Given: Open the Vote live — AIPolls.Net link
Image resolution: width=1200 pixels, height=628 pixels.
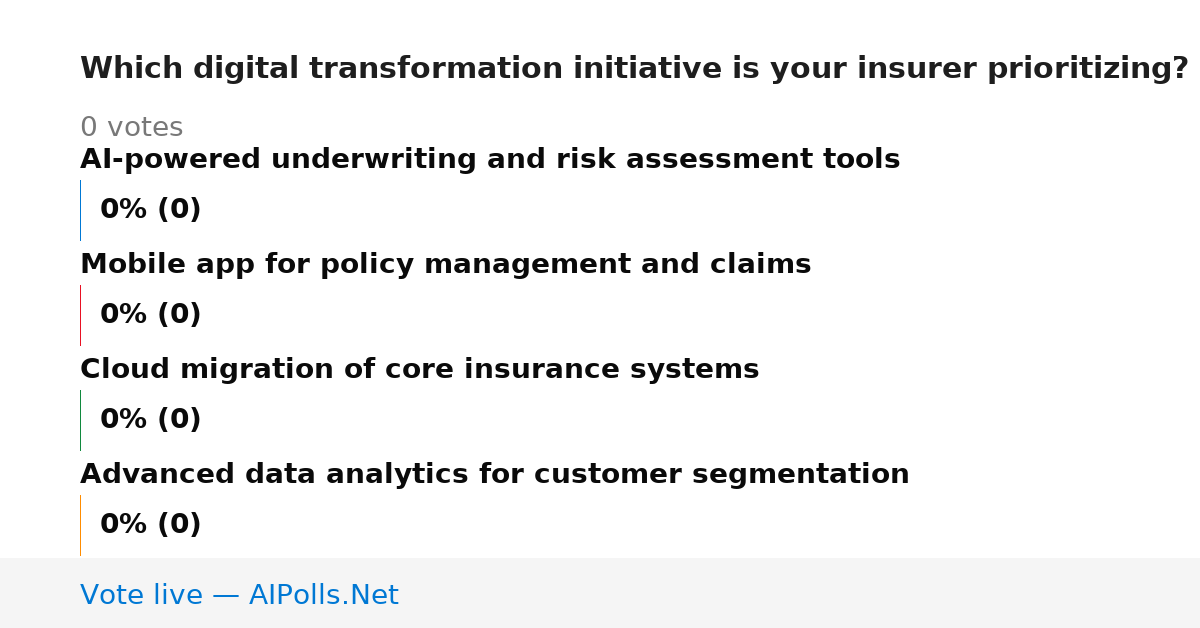Looking at the screenshot, I should 239,596.
